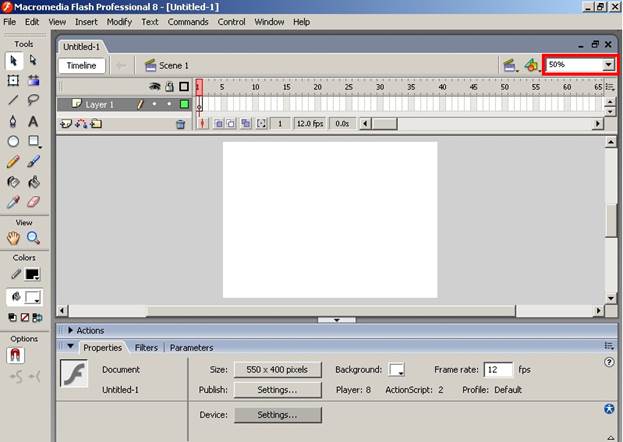Screen dimensions: 623x442
Task: Select the Oval tool
Action: click(x=13, y=141)
